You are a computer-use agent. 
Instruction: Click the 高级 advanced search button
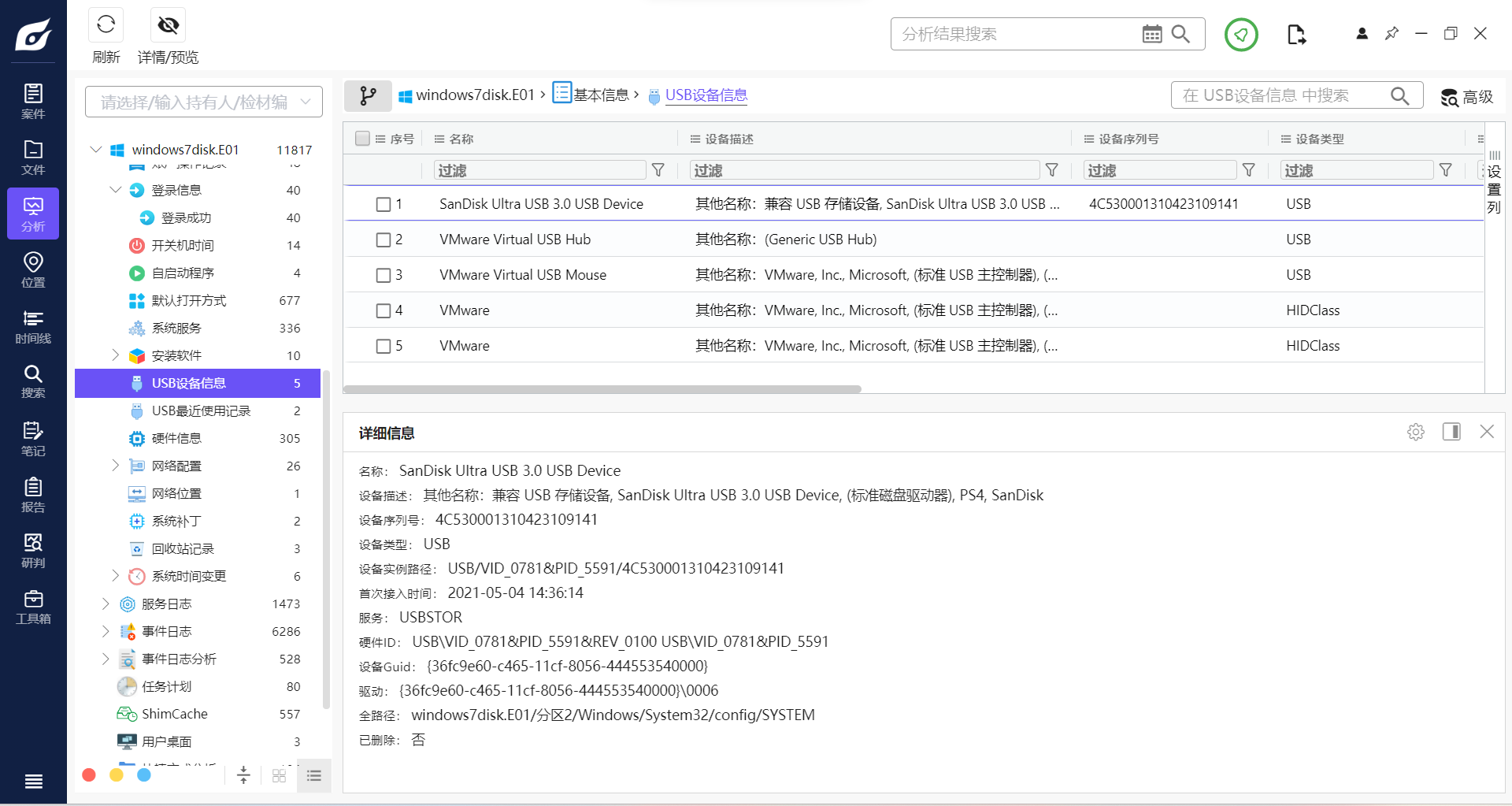(1466, 97)
